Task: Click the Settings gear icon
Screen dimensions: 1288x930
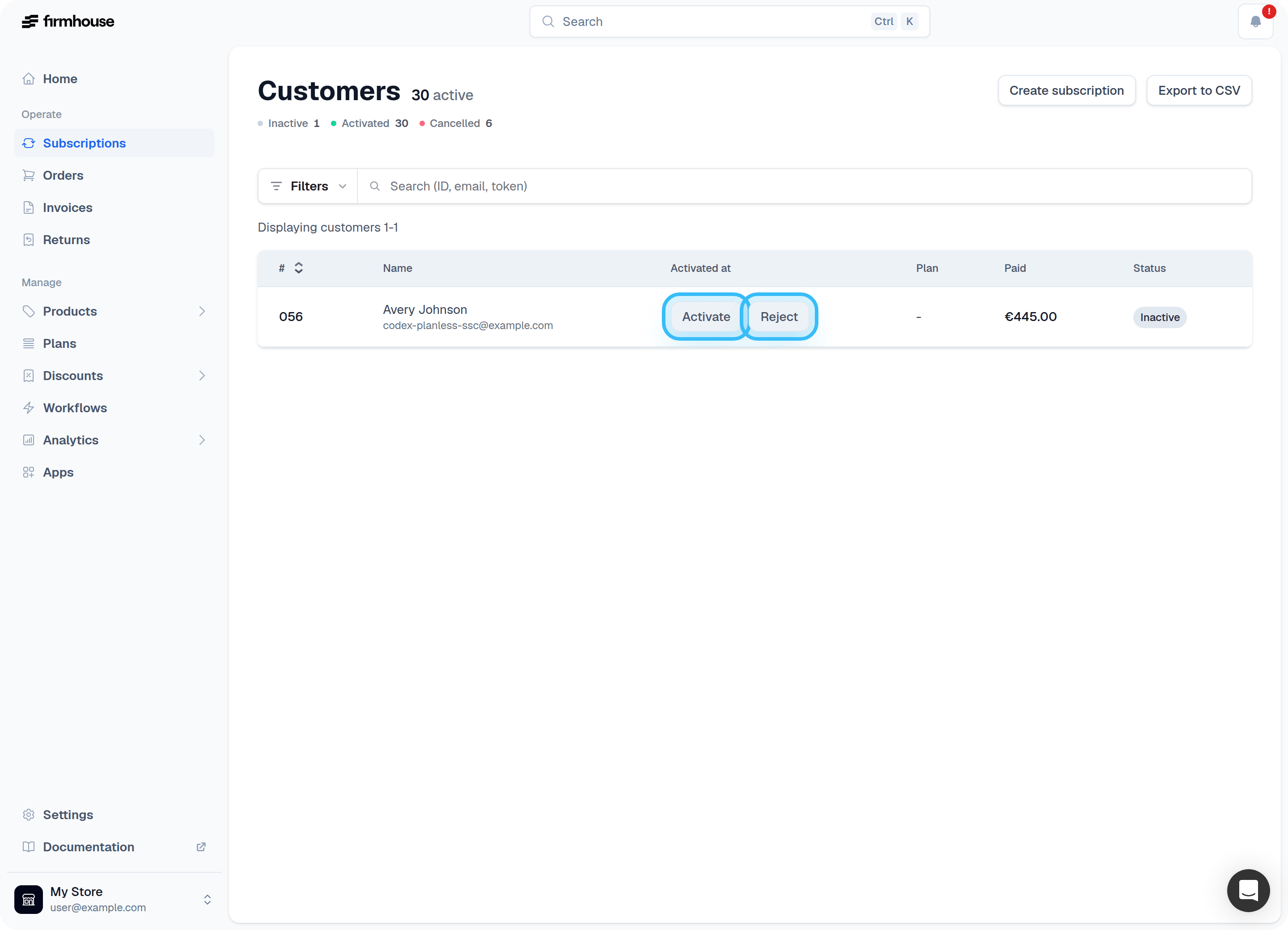Action: click(x=28, y=815)
